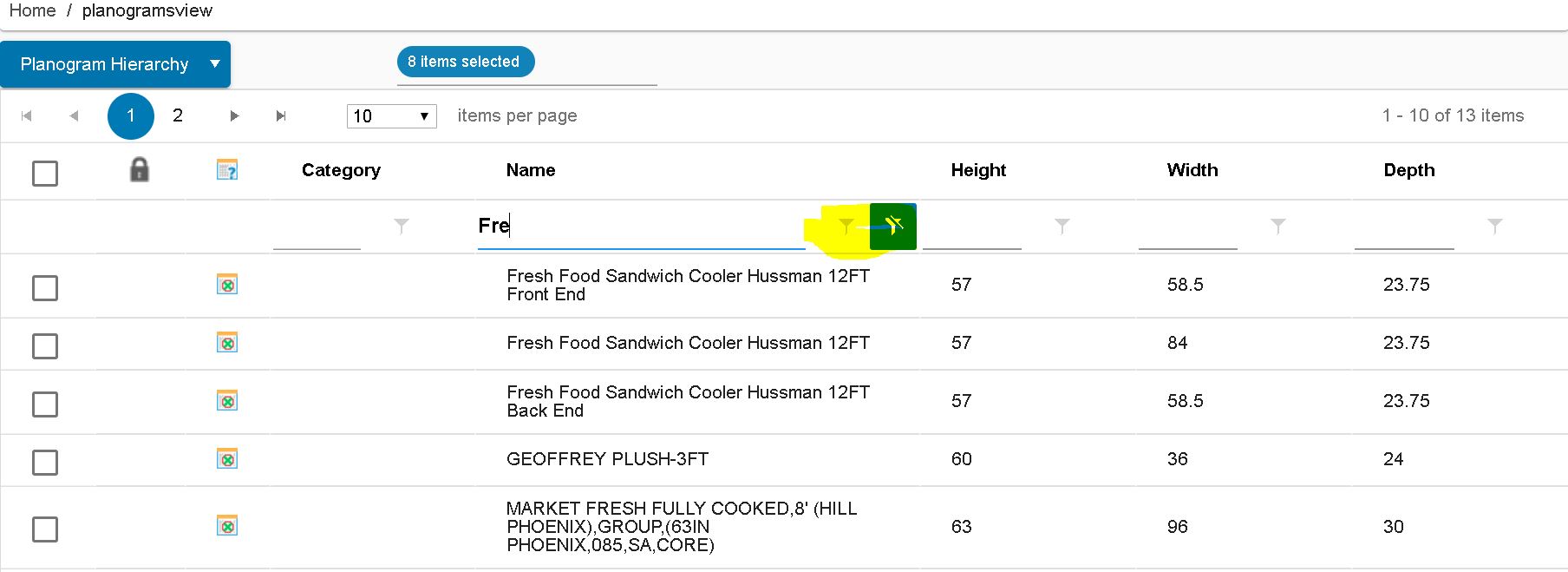Click the Height column filter funnel icon
This screenshot has width=1568, height=572.
pyautogui.click(x=1062, y=227)
